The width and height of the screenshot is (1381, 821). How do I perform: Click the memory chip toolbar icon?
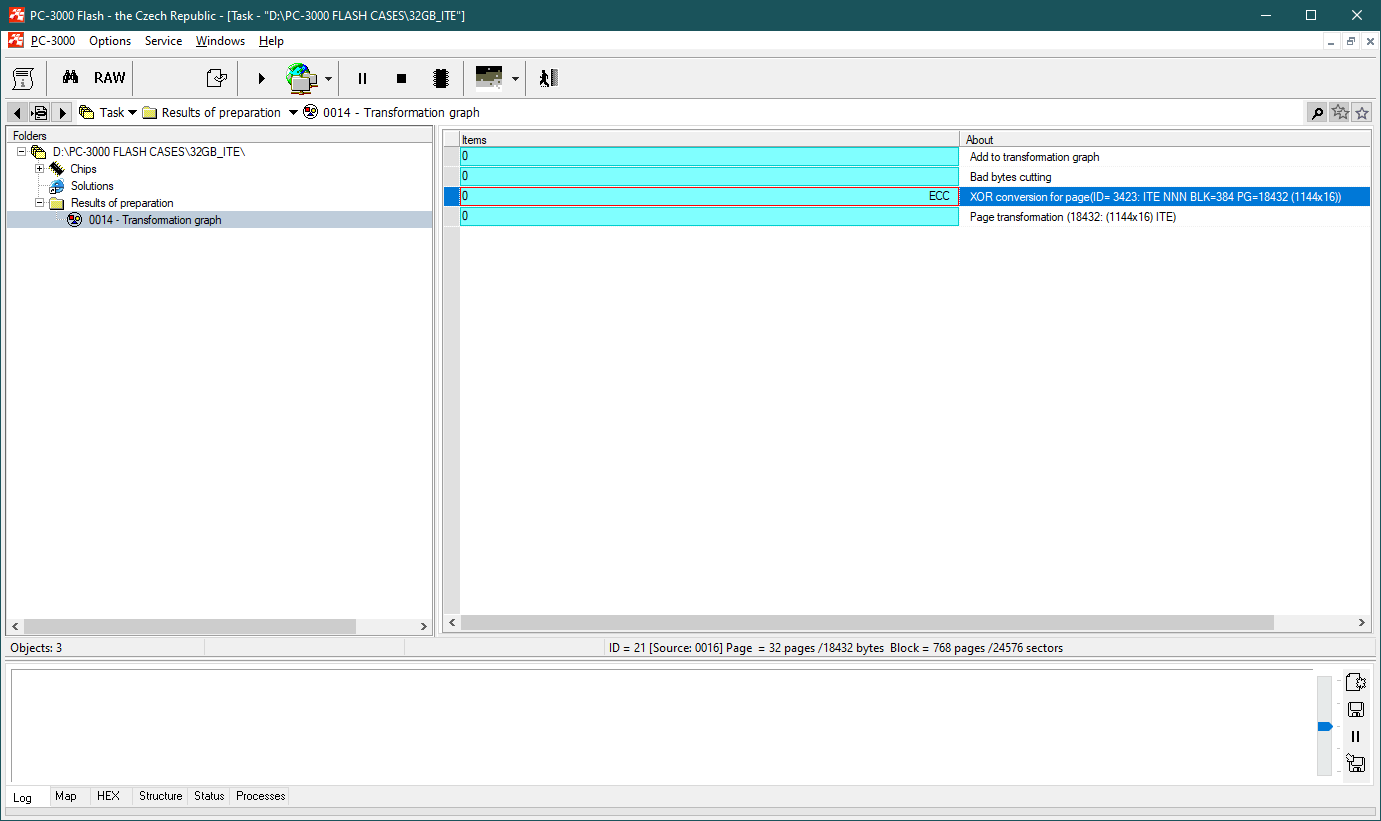pos(439,78)
